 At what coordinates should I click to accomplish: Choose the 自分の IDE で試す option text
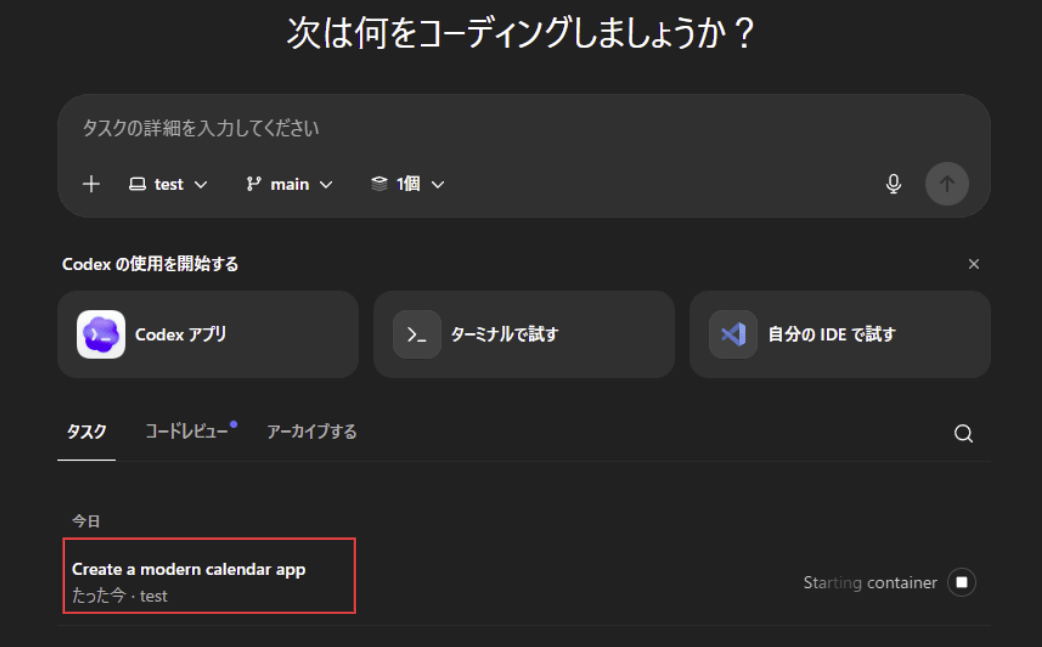[x=831, y=334]
